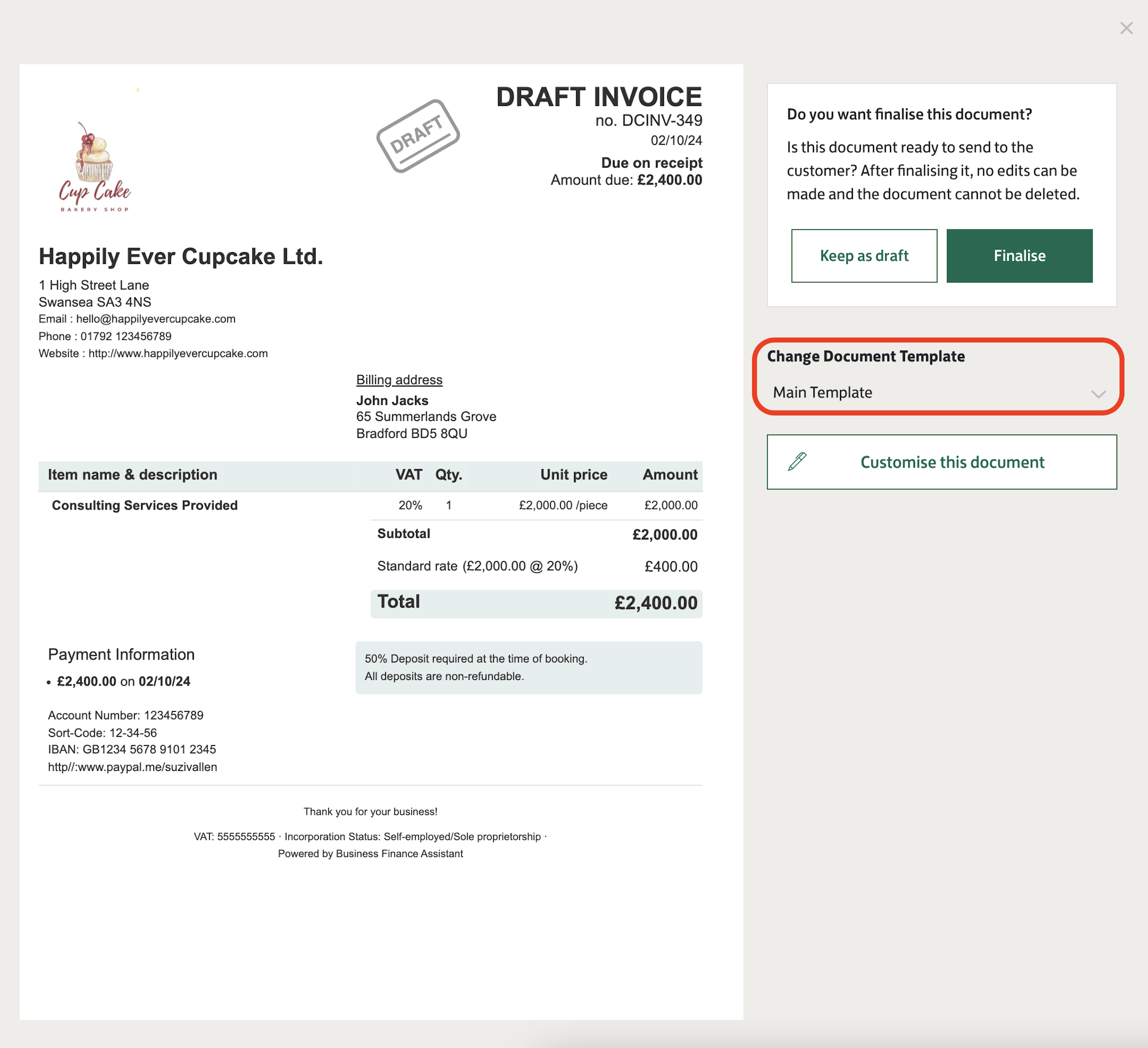Click the website URL happilyevercupcake.com
1148x1048 pixels.
177,353
